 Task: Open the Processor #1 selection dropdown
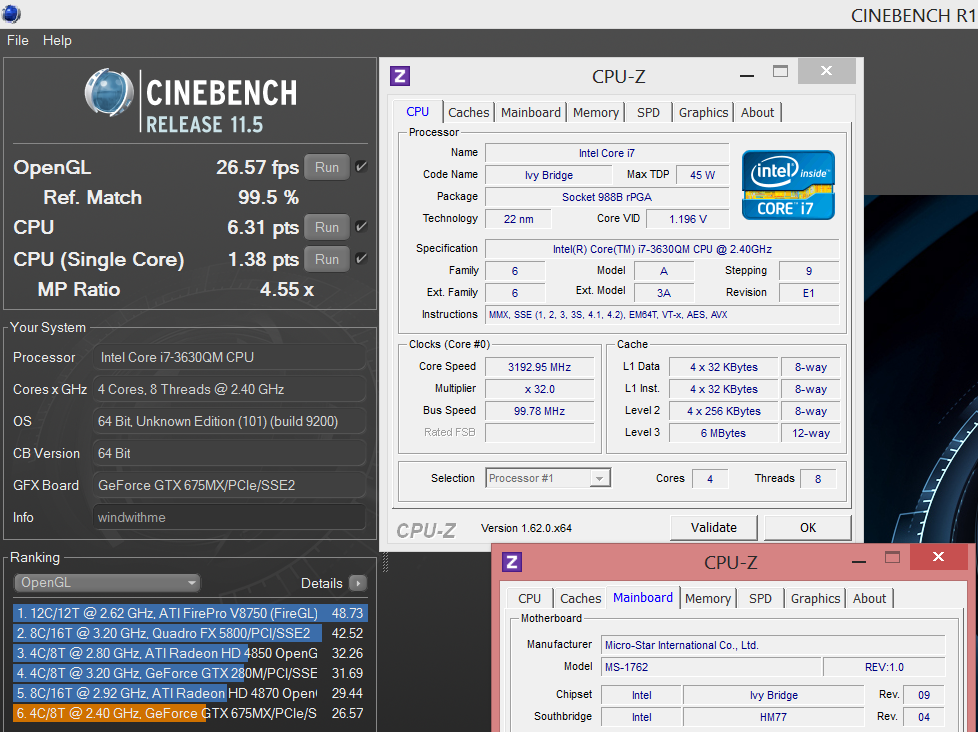pos(548,478)
